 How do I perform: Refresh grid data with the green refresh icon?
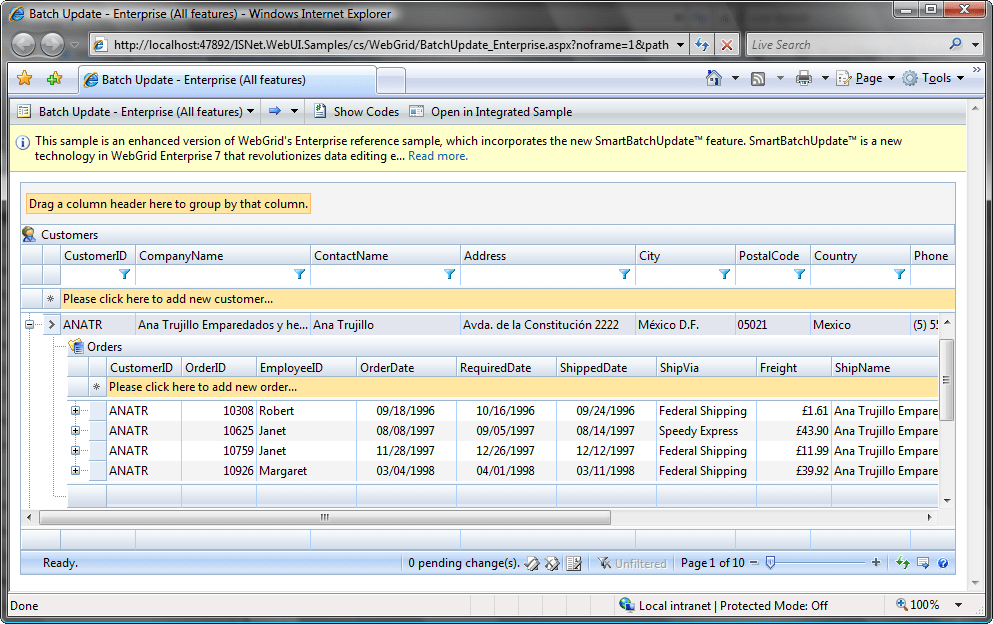tap(902, 562)
